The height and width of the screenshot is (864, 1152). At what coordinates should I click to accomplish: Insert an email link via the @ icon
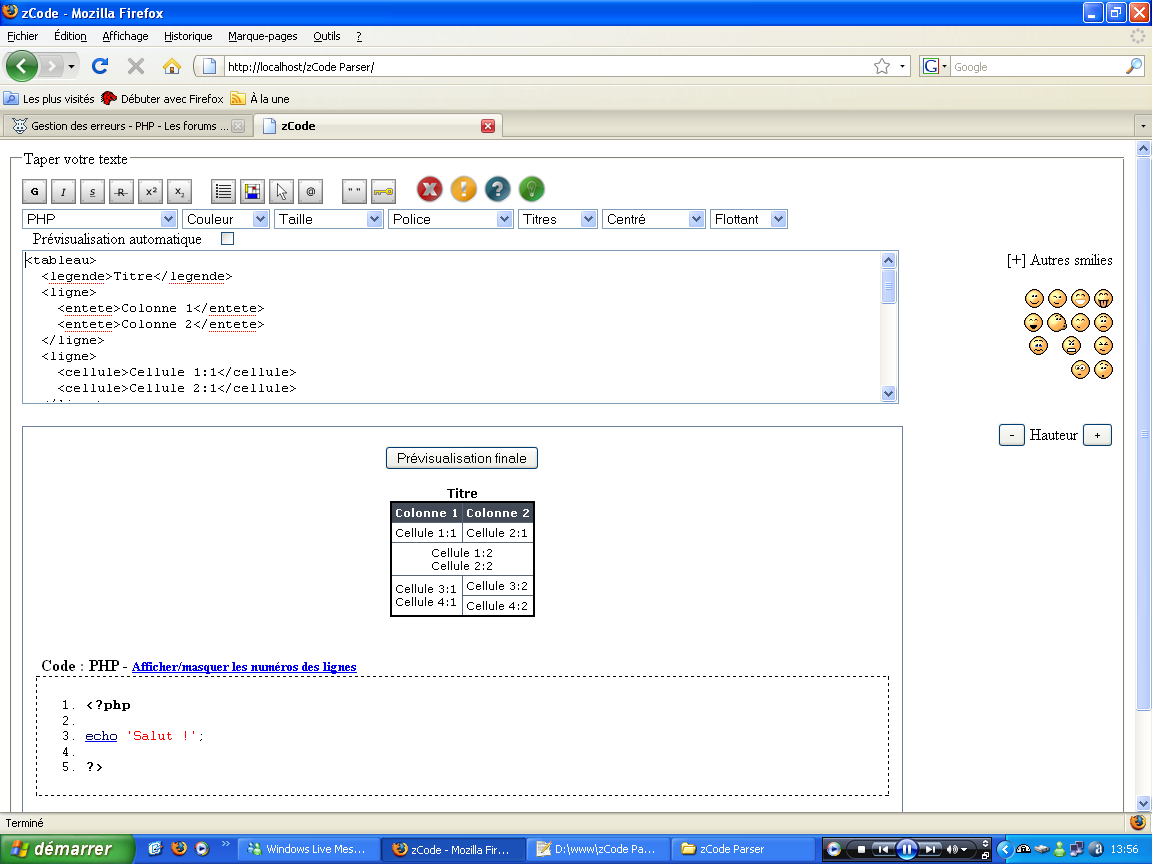[310, 190]
